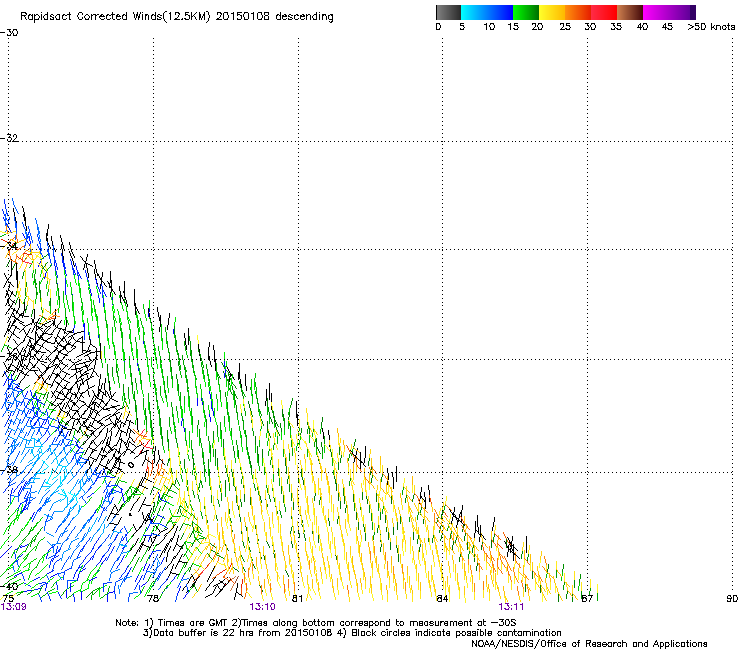This screenshot has height=650, width=740.
Task: Click the '10' label under the color bar
Action: (489, 27)
